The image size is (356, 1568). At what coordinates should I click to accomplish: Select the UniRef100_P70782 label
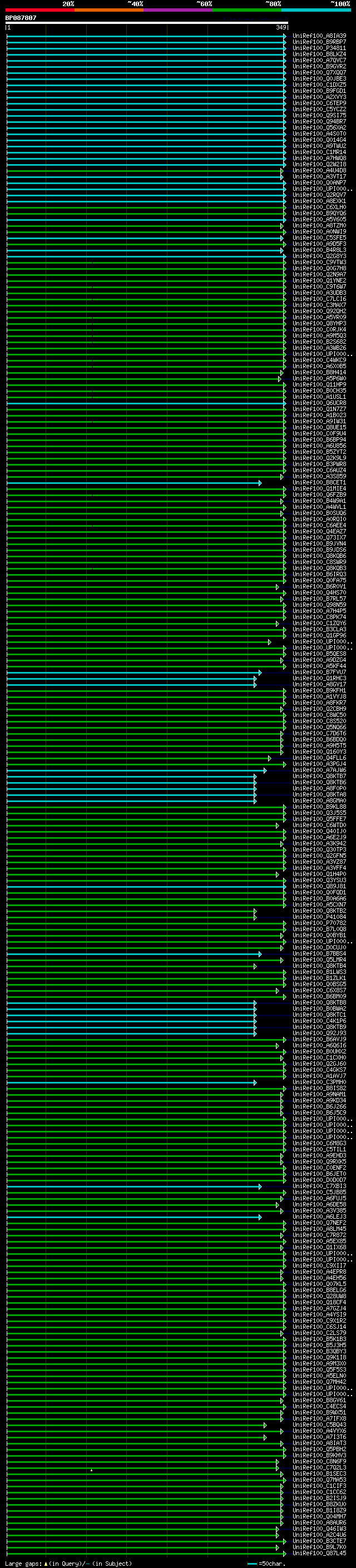point(319,923)
